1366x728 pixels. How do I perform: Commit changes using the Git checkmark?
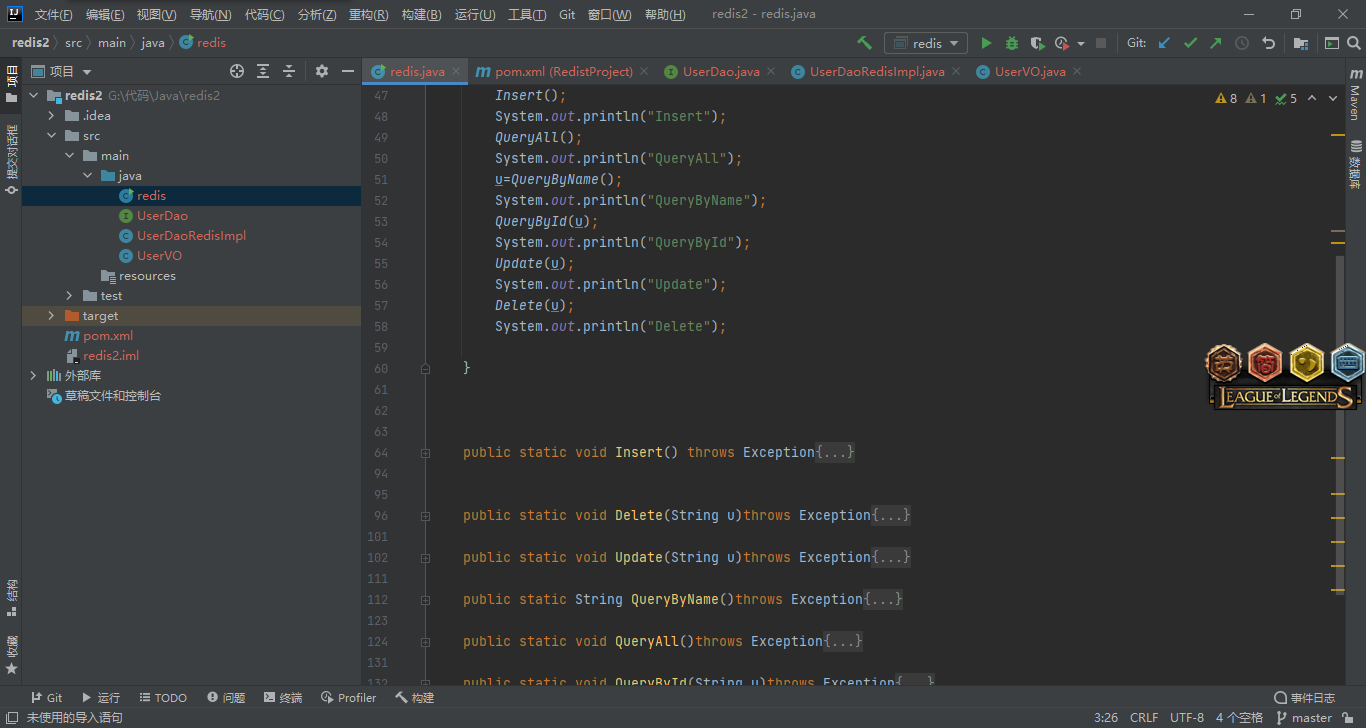pos(1190,43)
